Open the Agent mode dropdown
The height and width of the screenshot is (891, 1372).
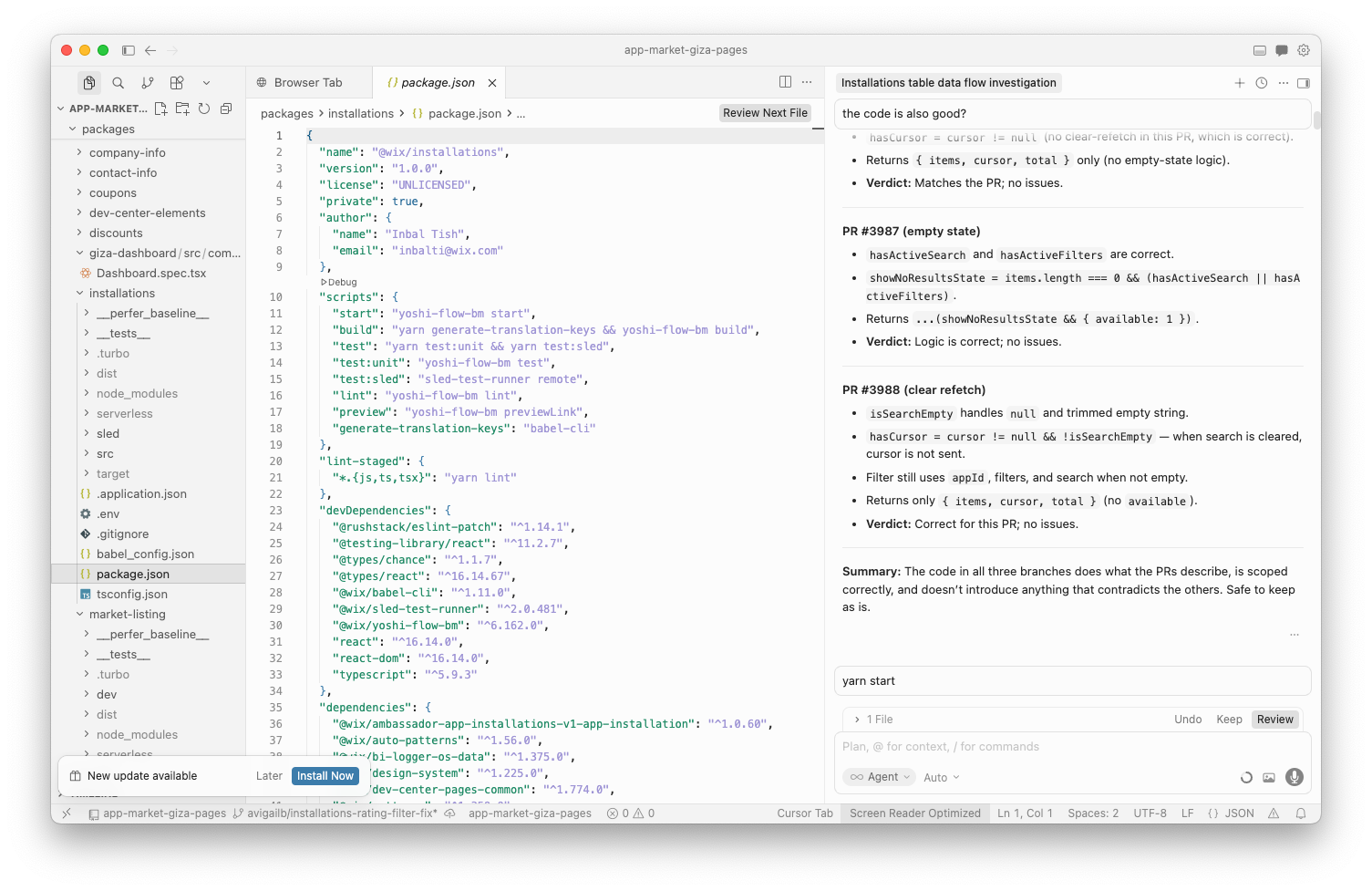[x=882, y=777]
